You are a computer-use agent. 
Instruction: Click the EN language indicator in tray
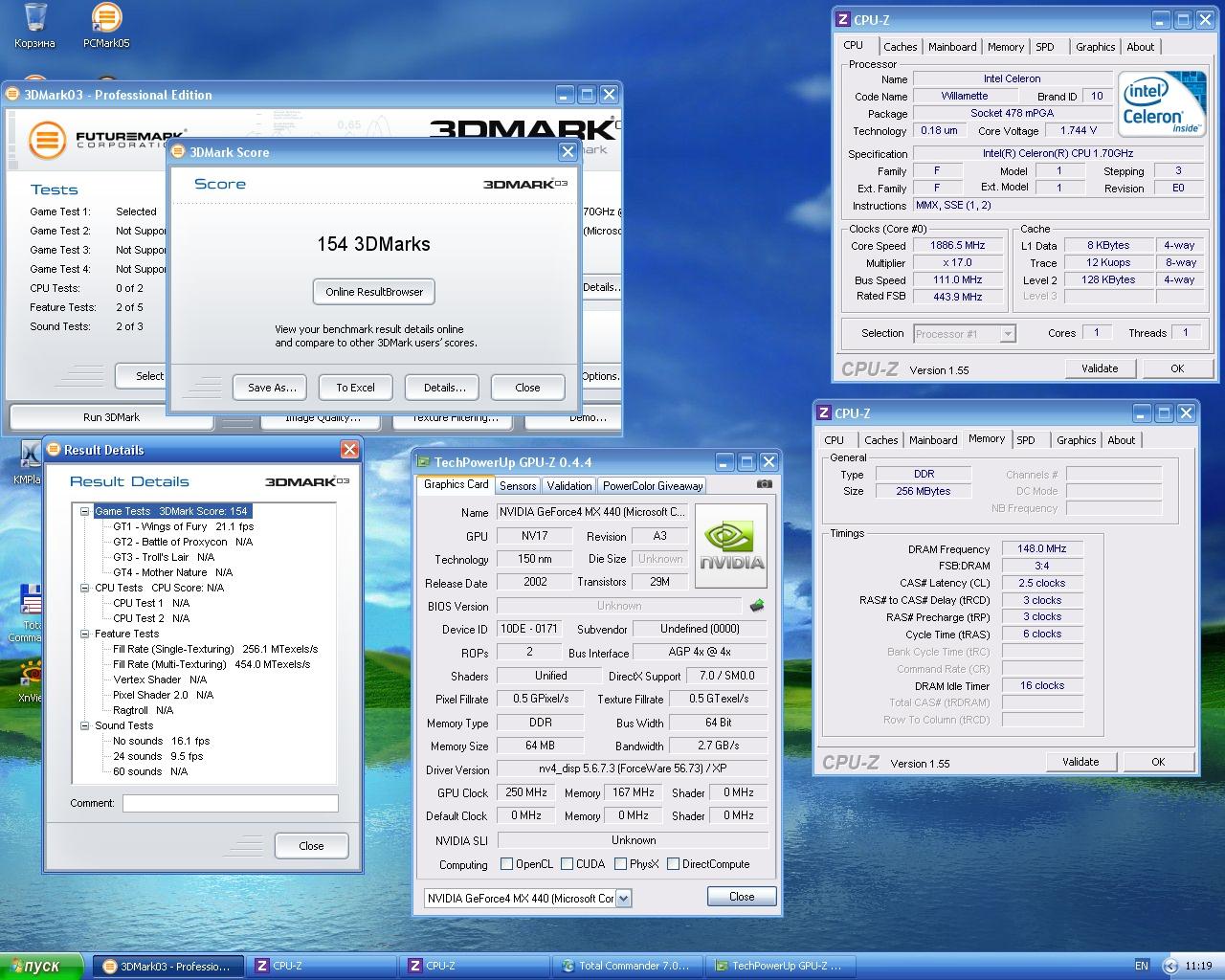tap(1141, 966)
